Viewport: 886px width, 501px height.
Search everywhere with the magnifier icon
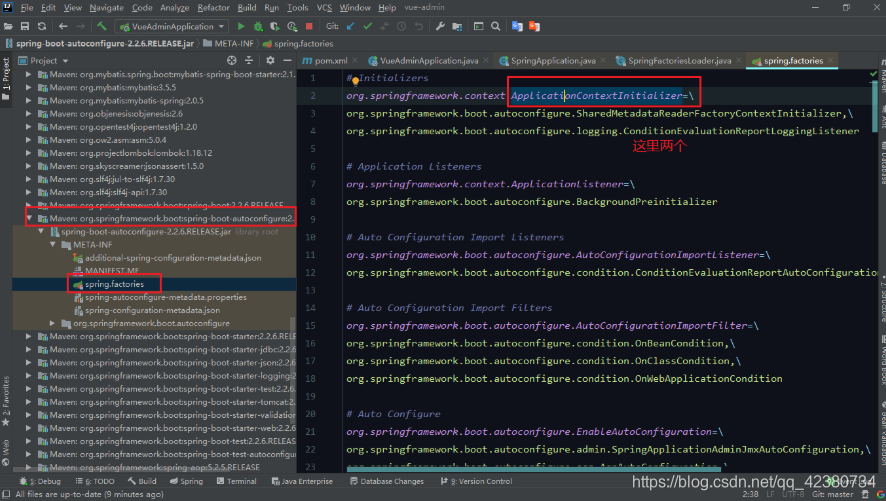tap(496, 27)
